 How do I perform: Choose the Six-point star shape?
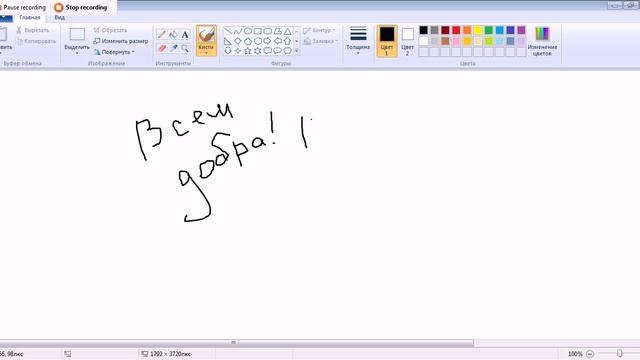[258, 51]
